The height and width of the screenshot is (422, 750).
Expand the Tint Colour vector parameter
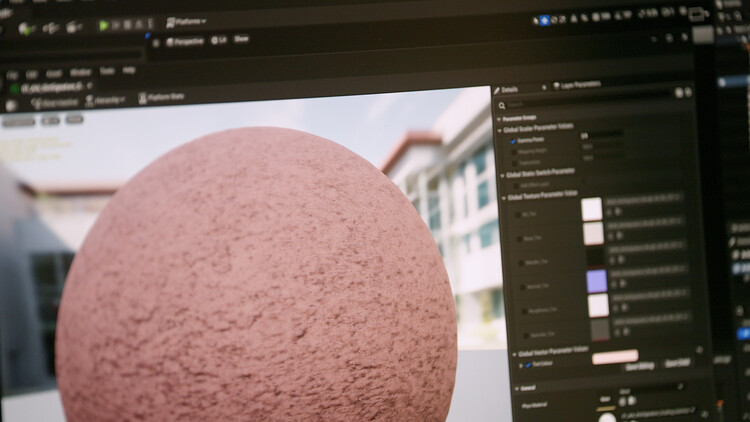[521, 366]
